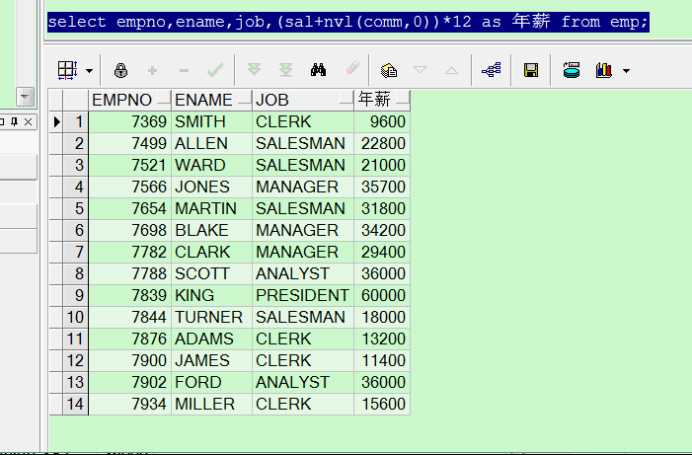Open the grid layout selector icon

tap(67, 70)
